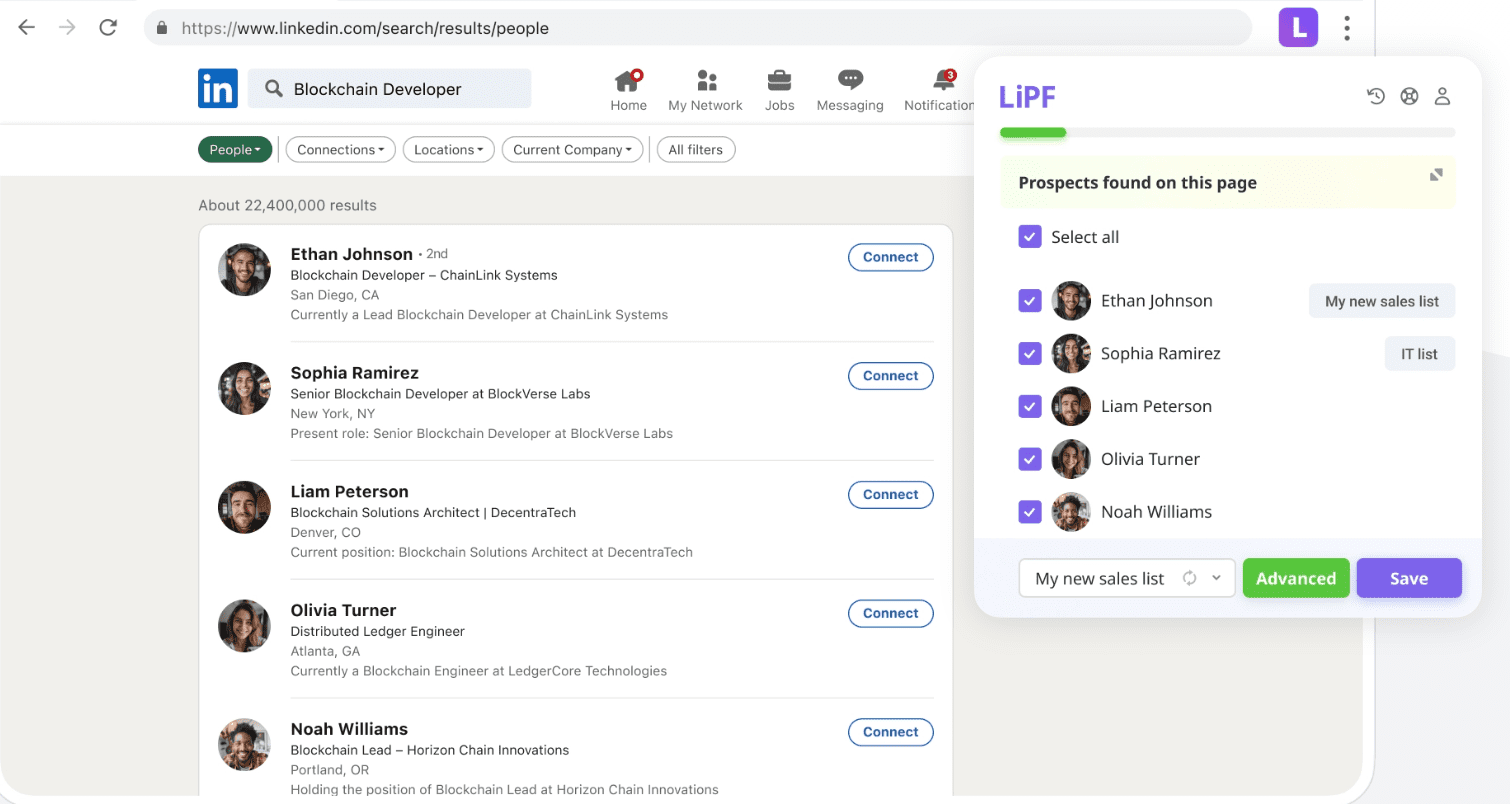Viewport: 1510px width, 804px height.
Task: Expand the Connections filter dropdown
Action: point(340,150)
